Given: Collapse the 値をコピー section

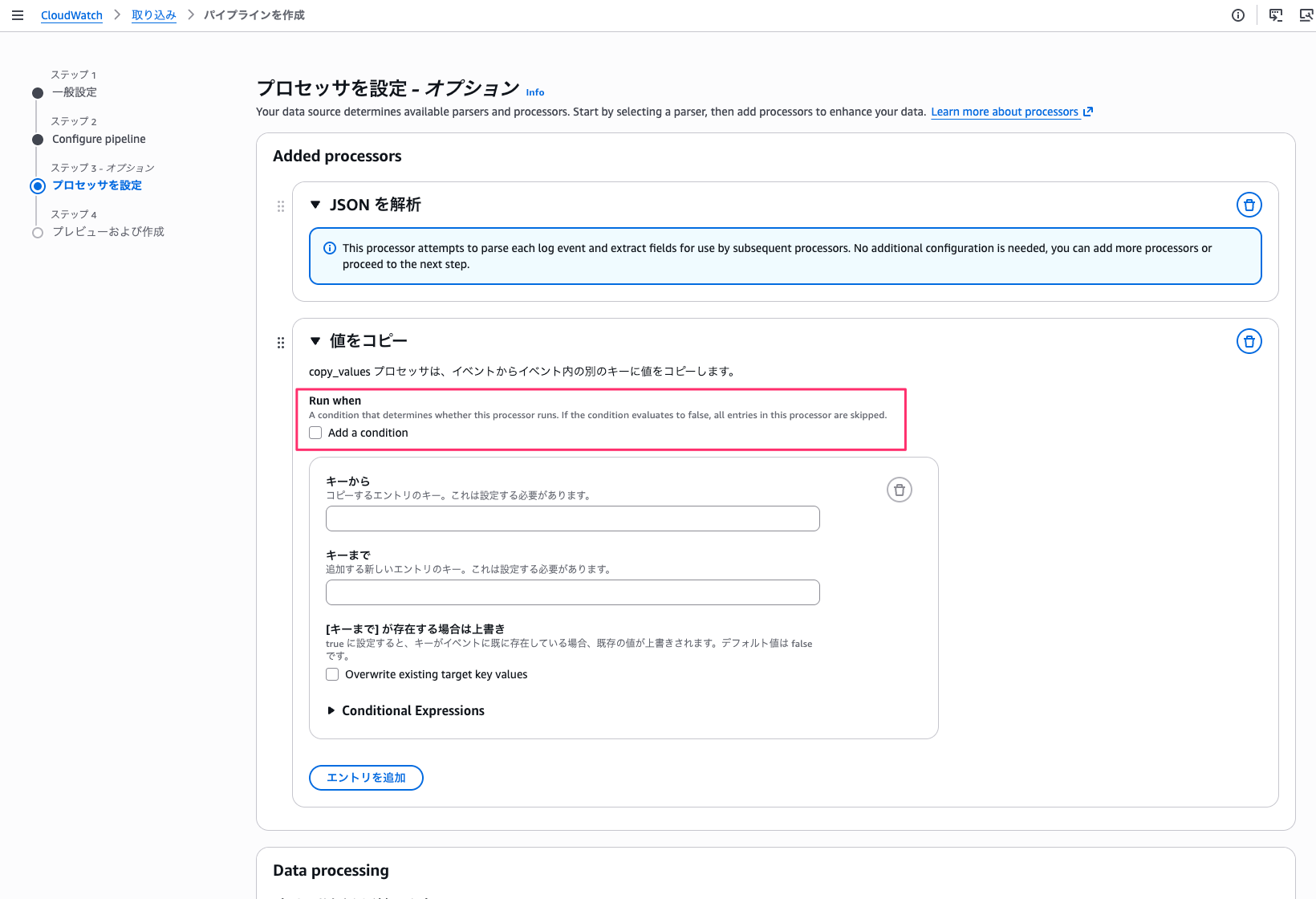Looking at the screenshot, I should click(315, 341).
